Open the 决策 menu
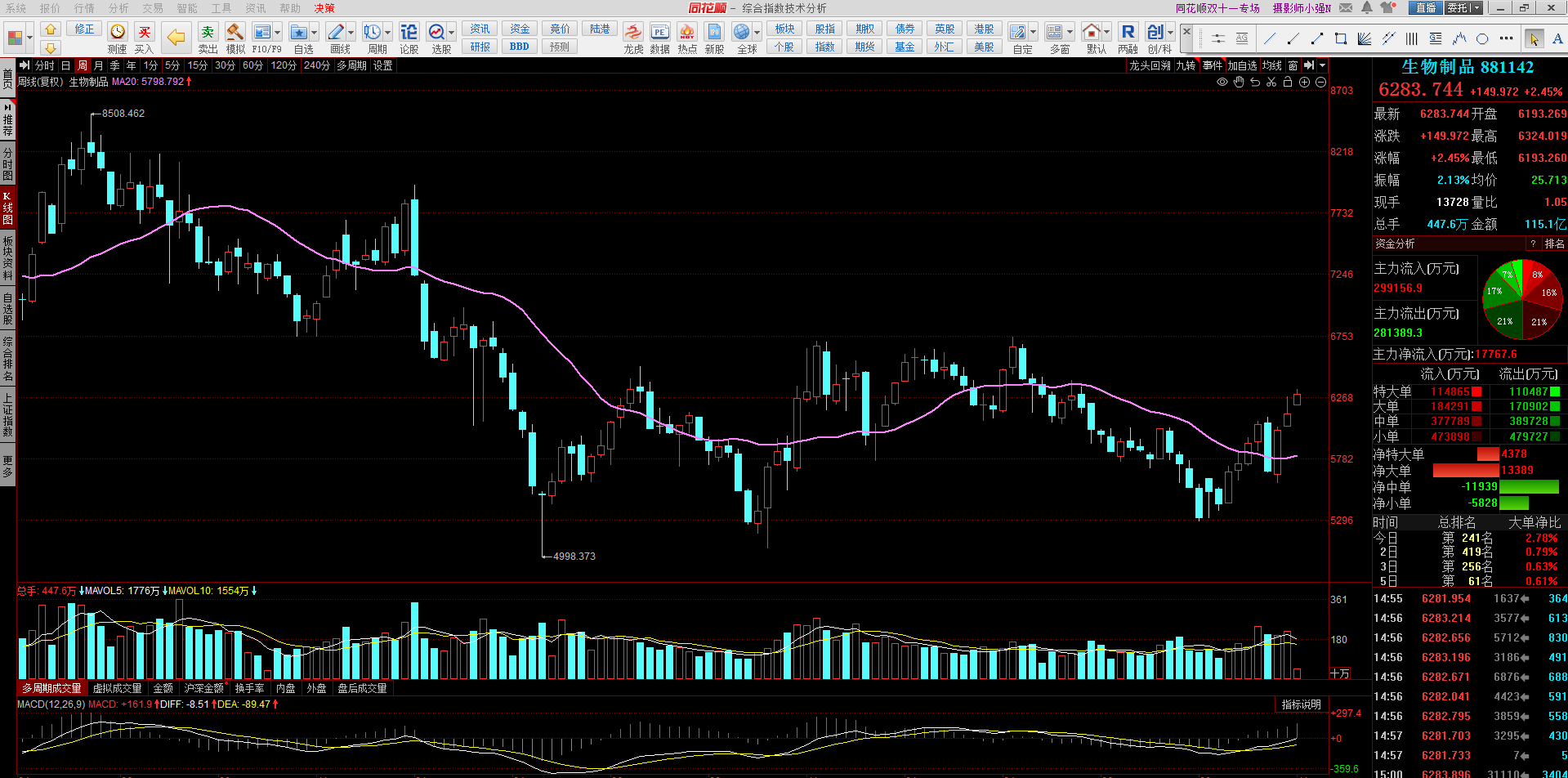 [x=324, y=8]
